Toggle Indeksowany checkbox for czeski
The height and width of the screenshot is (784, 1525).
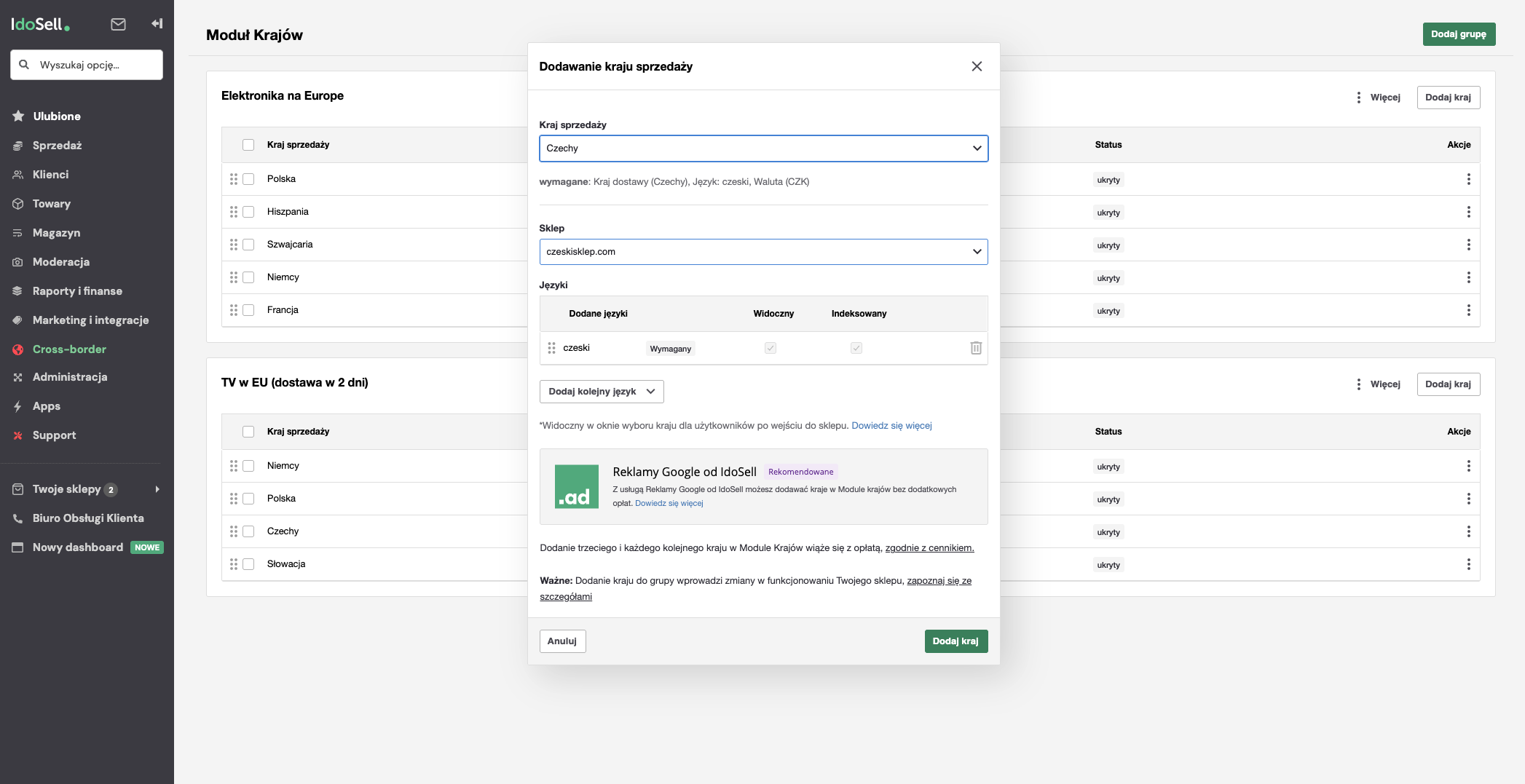pos(856,348)
